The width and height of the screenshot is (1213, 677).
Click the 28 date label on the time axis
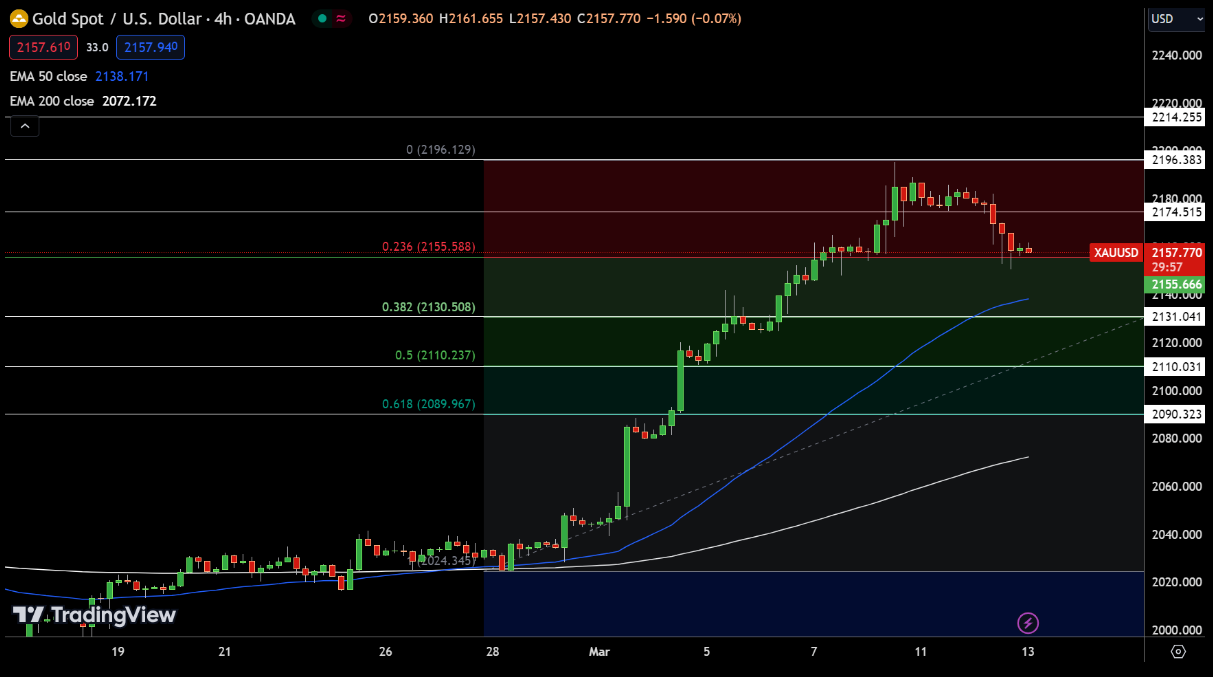click(492, 652)
